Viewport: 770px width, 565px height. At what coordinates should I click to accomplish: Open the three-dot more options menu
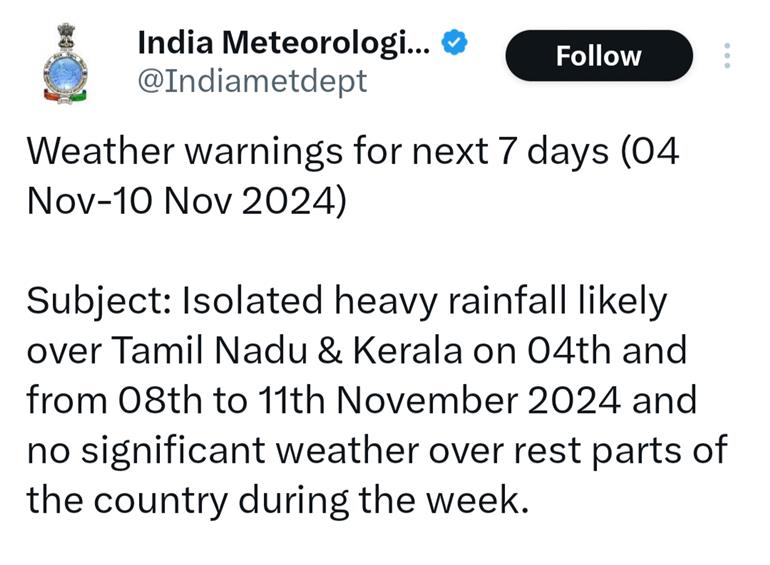pos(727,56)
